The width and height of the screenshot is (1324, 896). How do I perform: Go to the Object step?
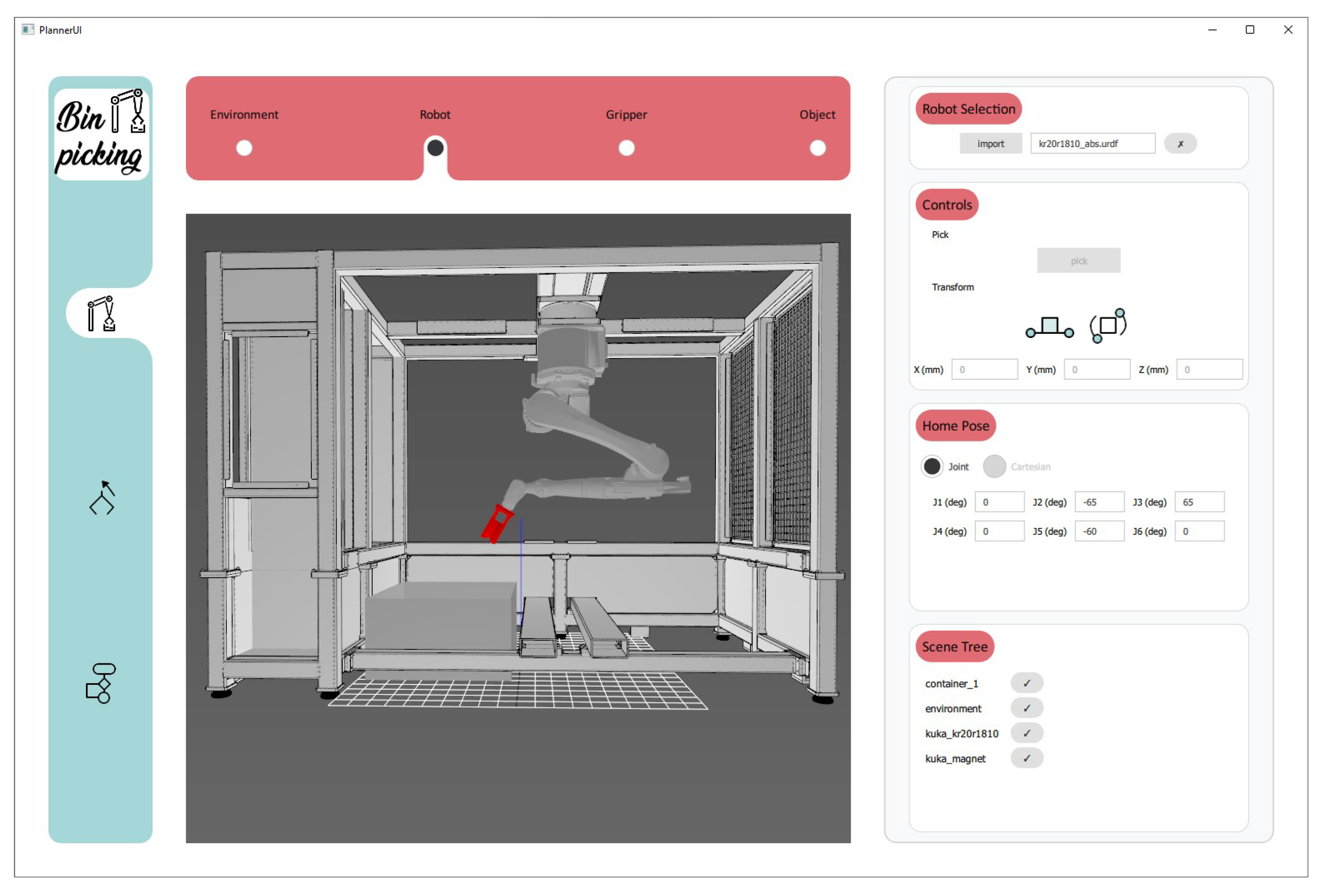[x=817, y=148]
